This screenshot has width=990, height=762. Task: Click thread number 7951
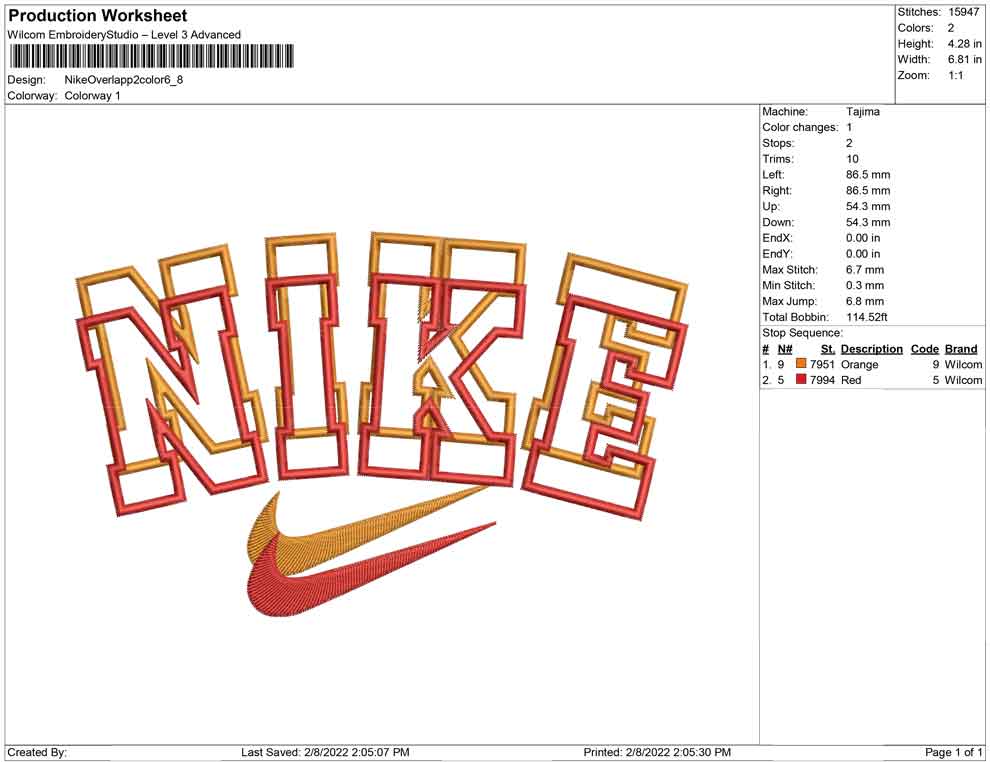tap(822, 364)
